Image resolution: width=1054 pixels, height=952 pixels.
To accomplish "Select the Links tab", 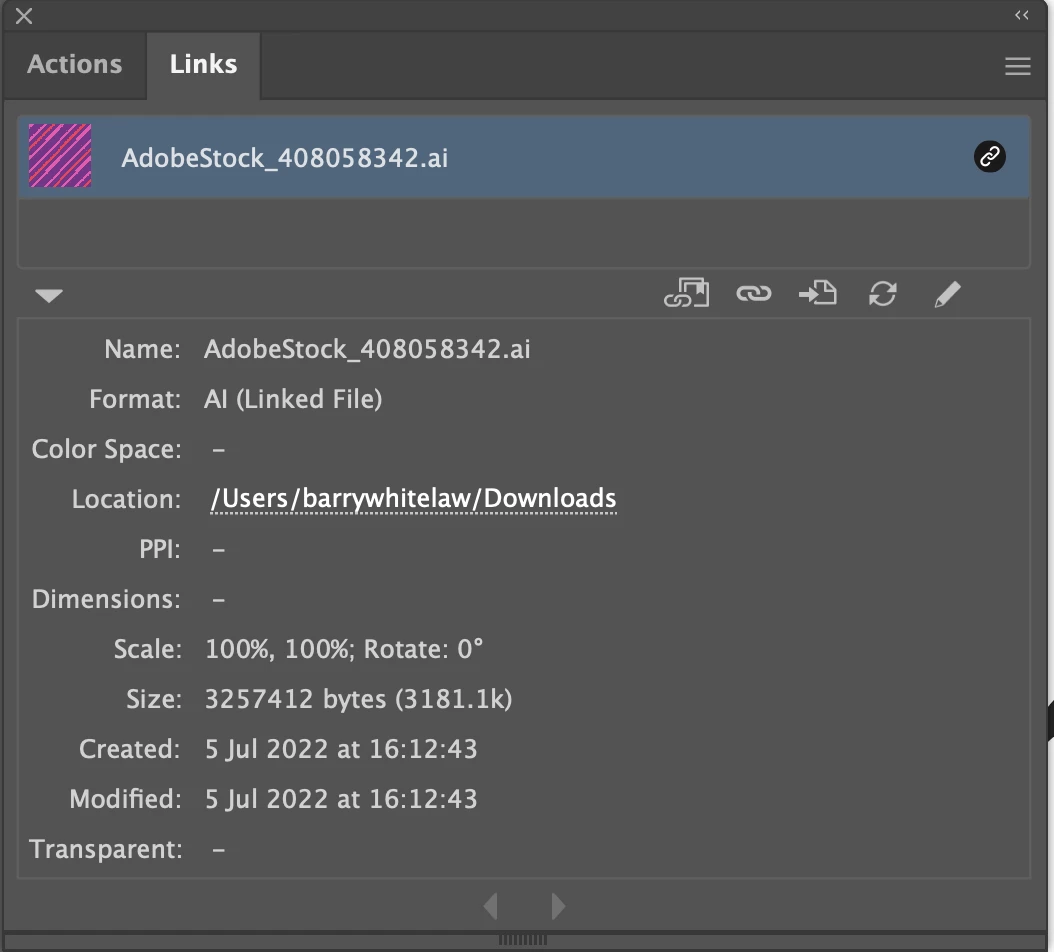I will 203,65.
